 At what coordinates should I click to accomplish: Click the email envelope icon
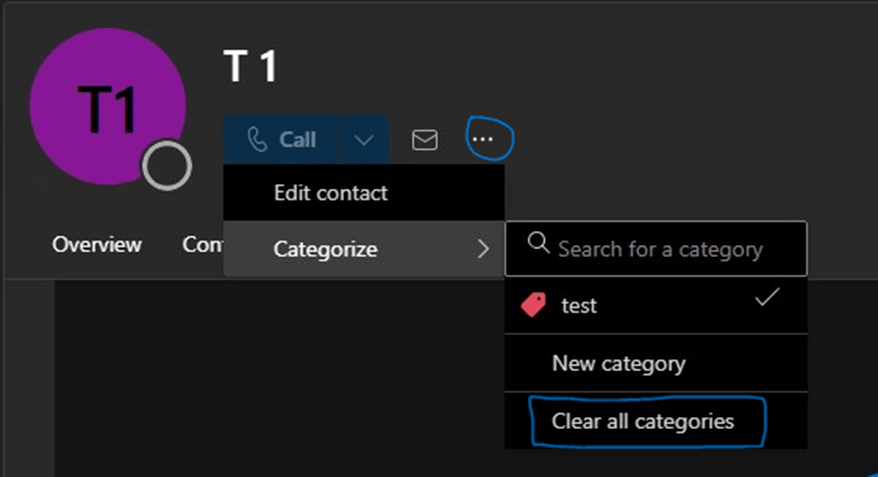(x=425, y=140)
